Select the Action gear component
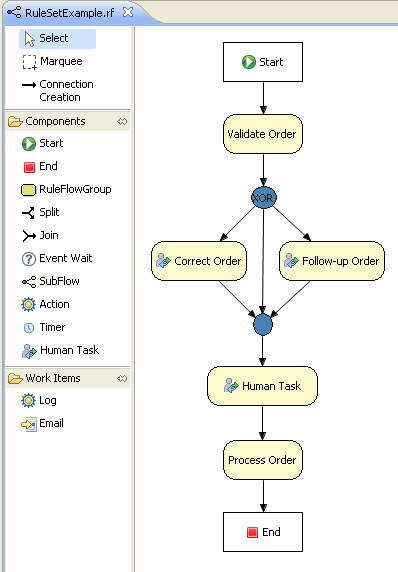 pos(45,304)
